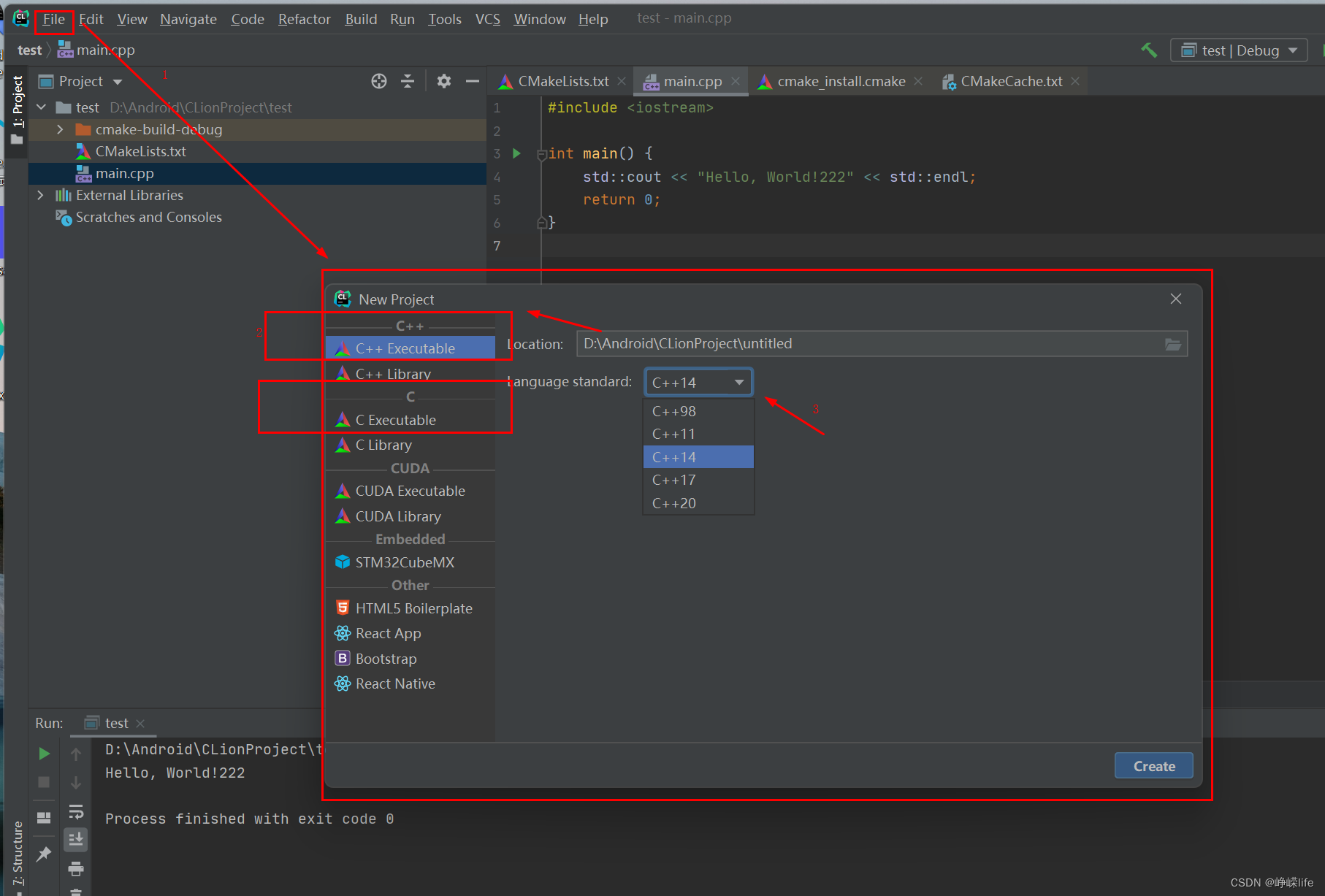The height and width of the screenshot is (896, 1325).
Task: Open the Refactor menu
Action: 304,19
